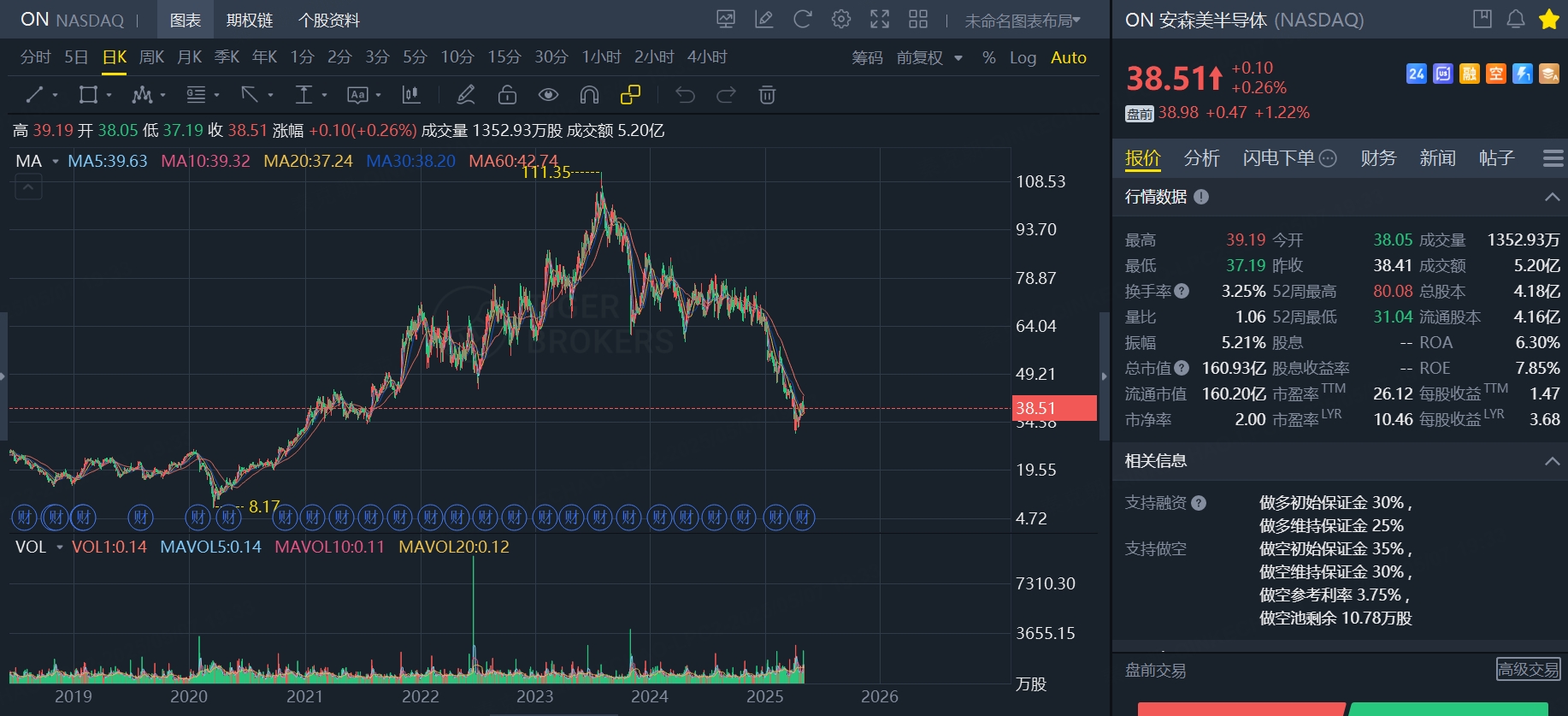Open the 分析 tab
Image resolution: width=1568 pixels, height=716 pixels.
(1201, 158)
